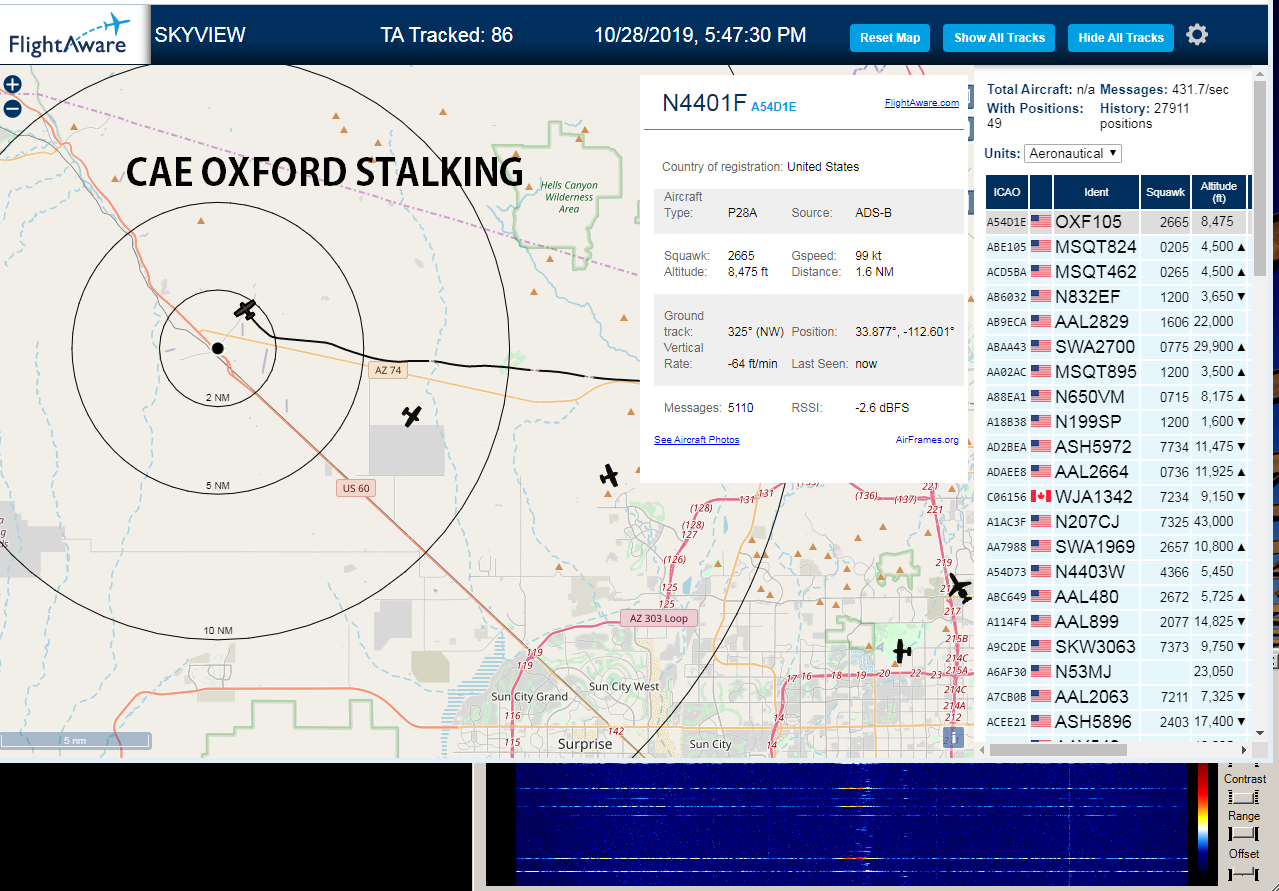Click the Reset Map button
Viewport: 1279px width, 891px height.
(x=890, y=38)
